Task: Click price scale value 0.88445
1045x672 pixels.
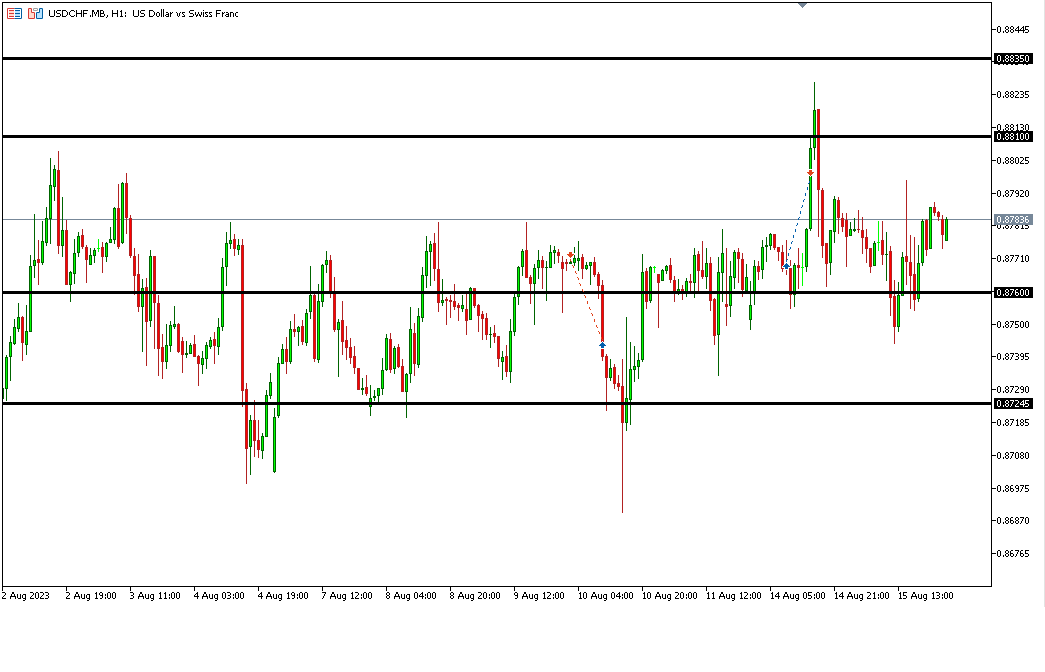Action: [x=1013, y=29]
